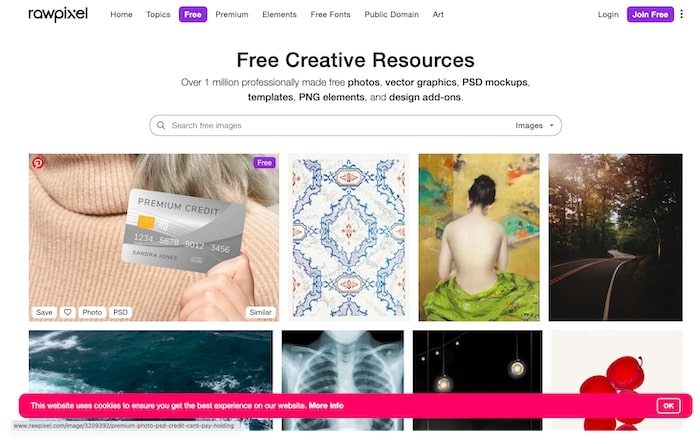Click the rawpixel logo
700x444 pixels.
pos(58,14)
